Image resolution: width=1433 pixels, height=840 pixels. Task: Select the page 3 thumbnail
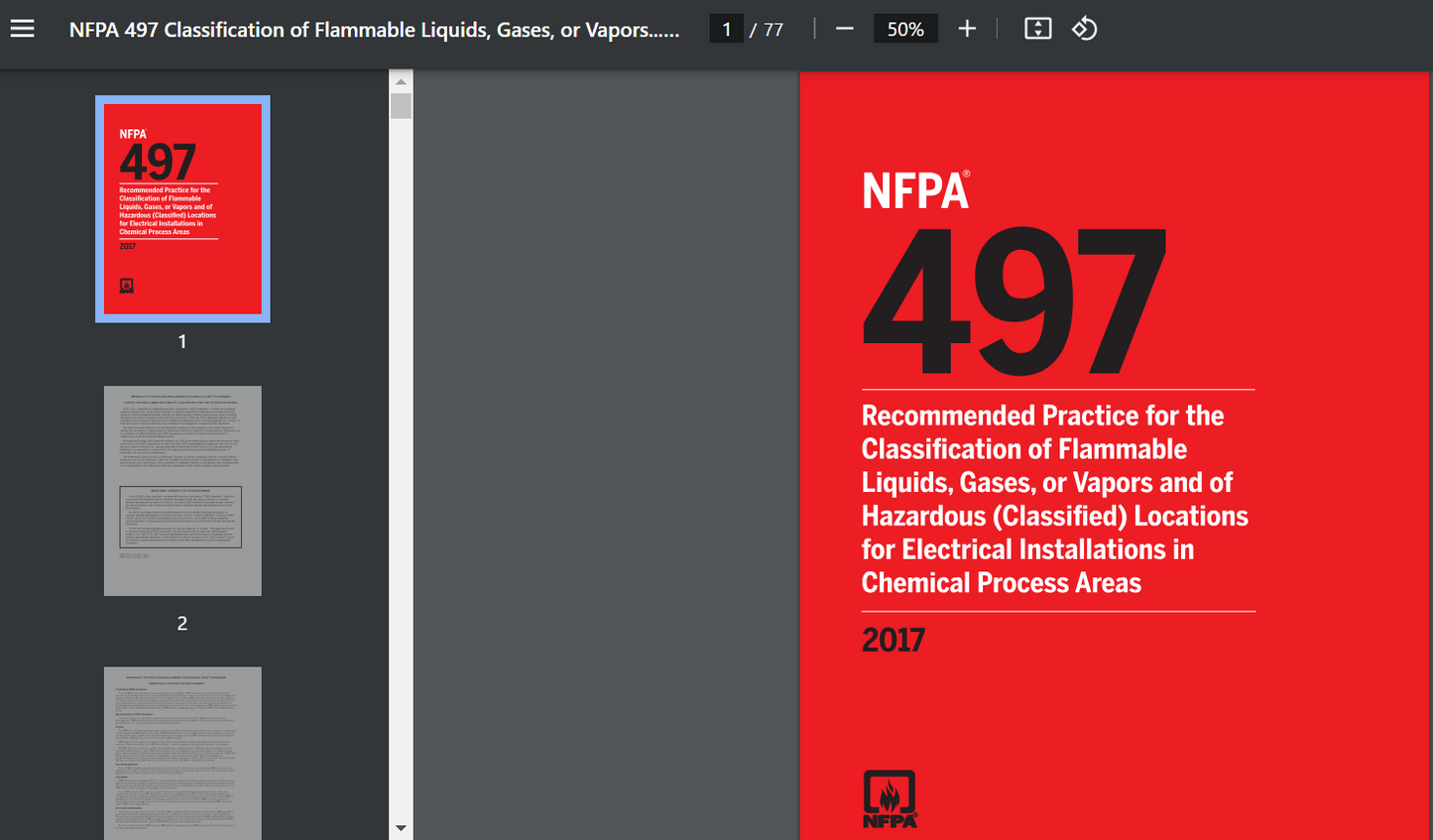(181, 754)
